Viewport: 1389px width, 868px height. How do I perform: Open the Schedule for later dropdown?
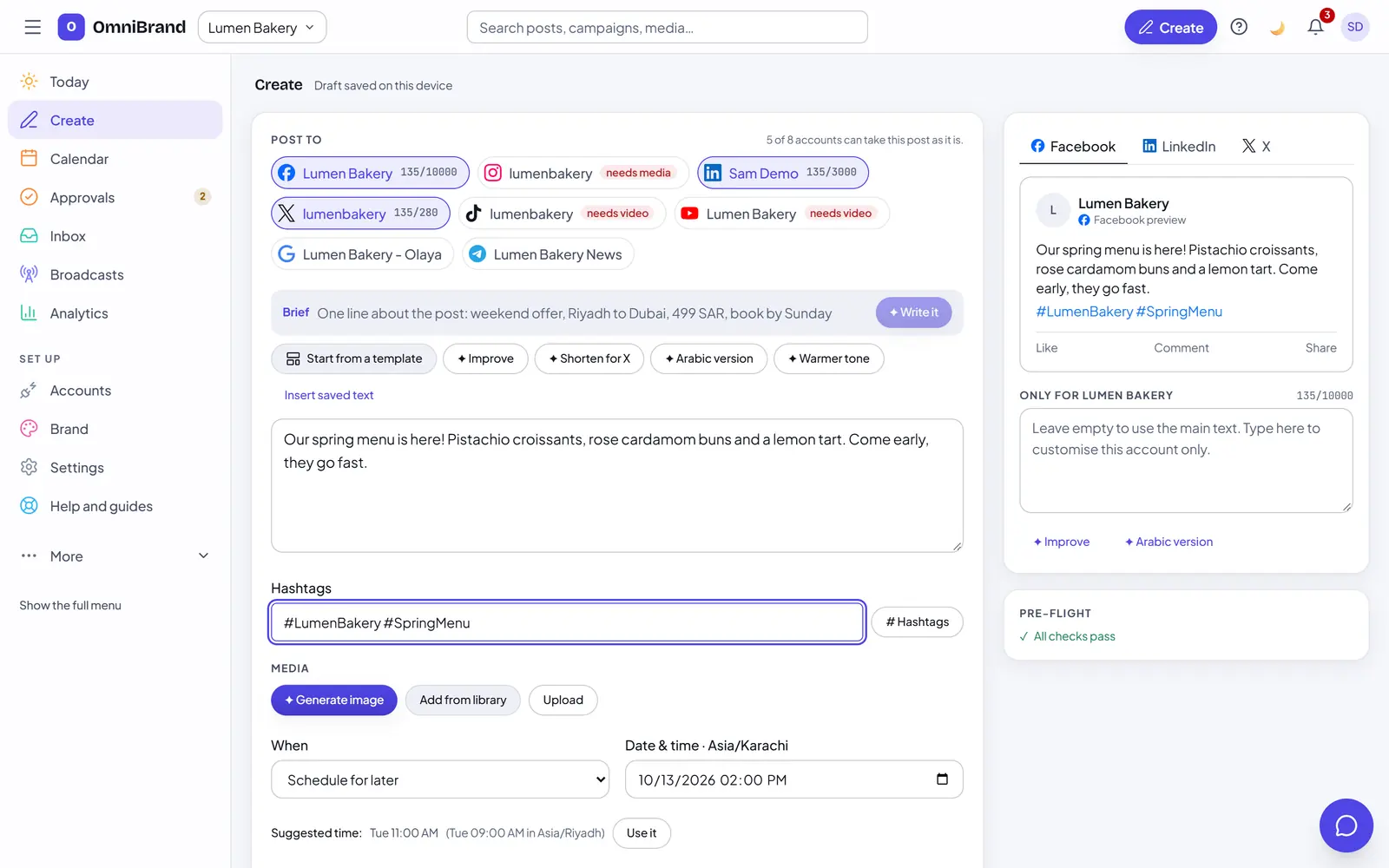pyautogui.click(x=440, y=779)
